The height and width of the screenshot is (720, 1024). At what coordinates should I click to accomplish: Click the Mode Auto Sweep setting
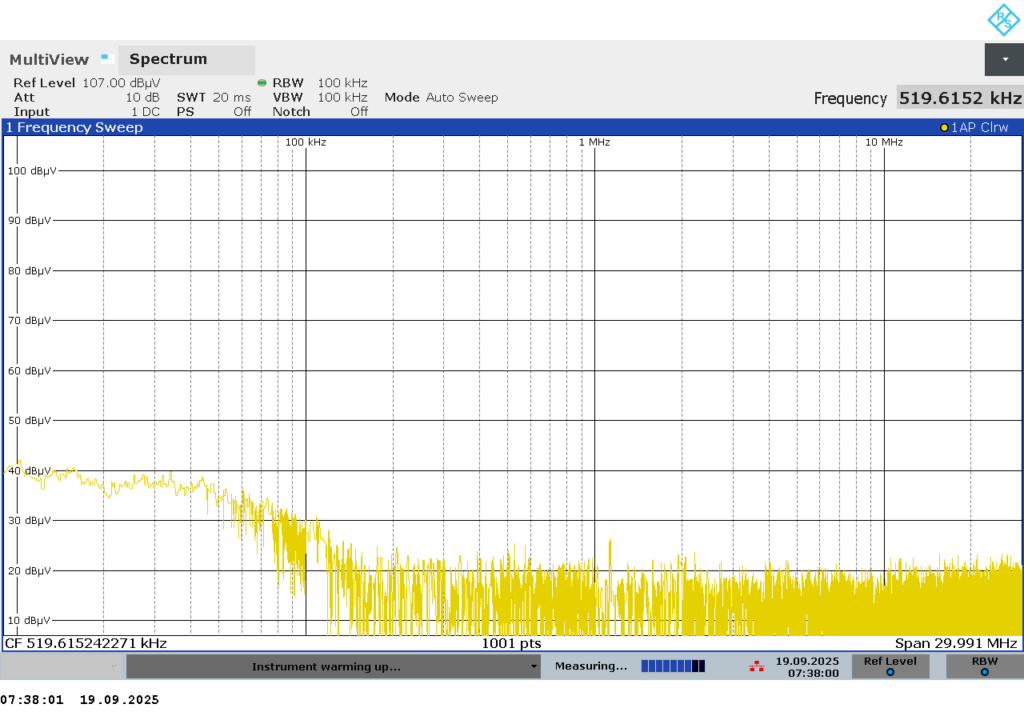point(441,97)
